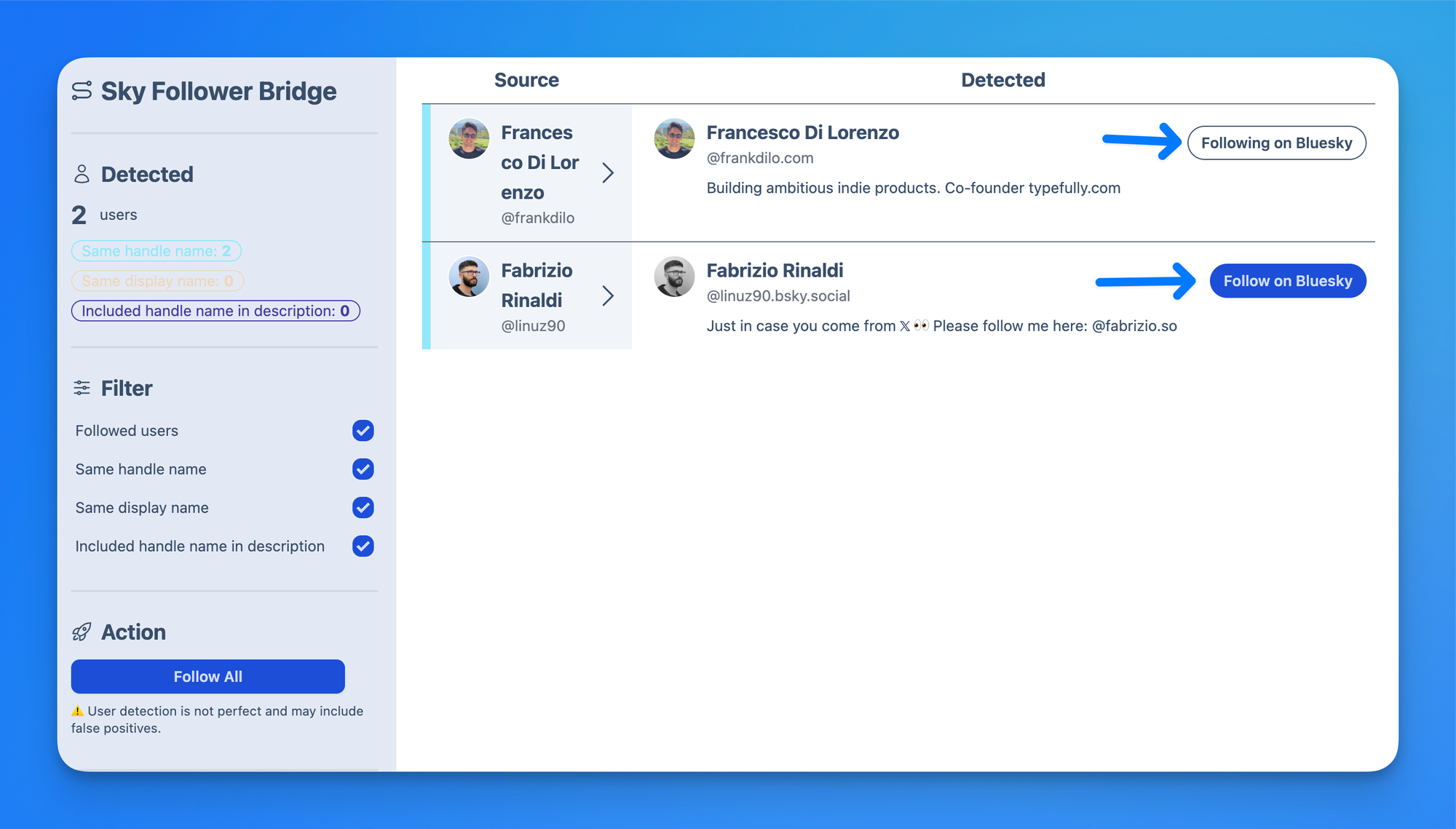Click the blue arrow pointing at Following on Bluesky
This screenshot has height=829, width=1456.
pos(1139,143)
